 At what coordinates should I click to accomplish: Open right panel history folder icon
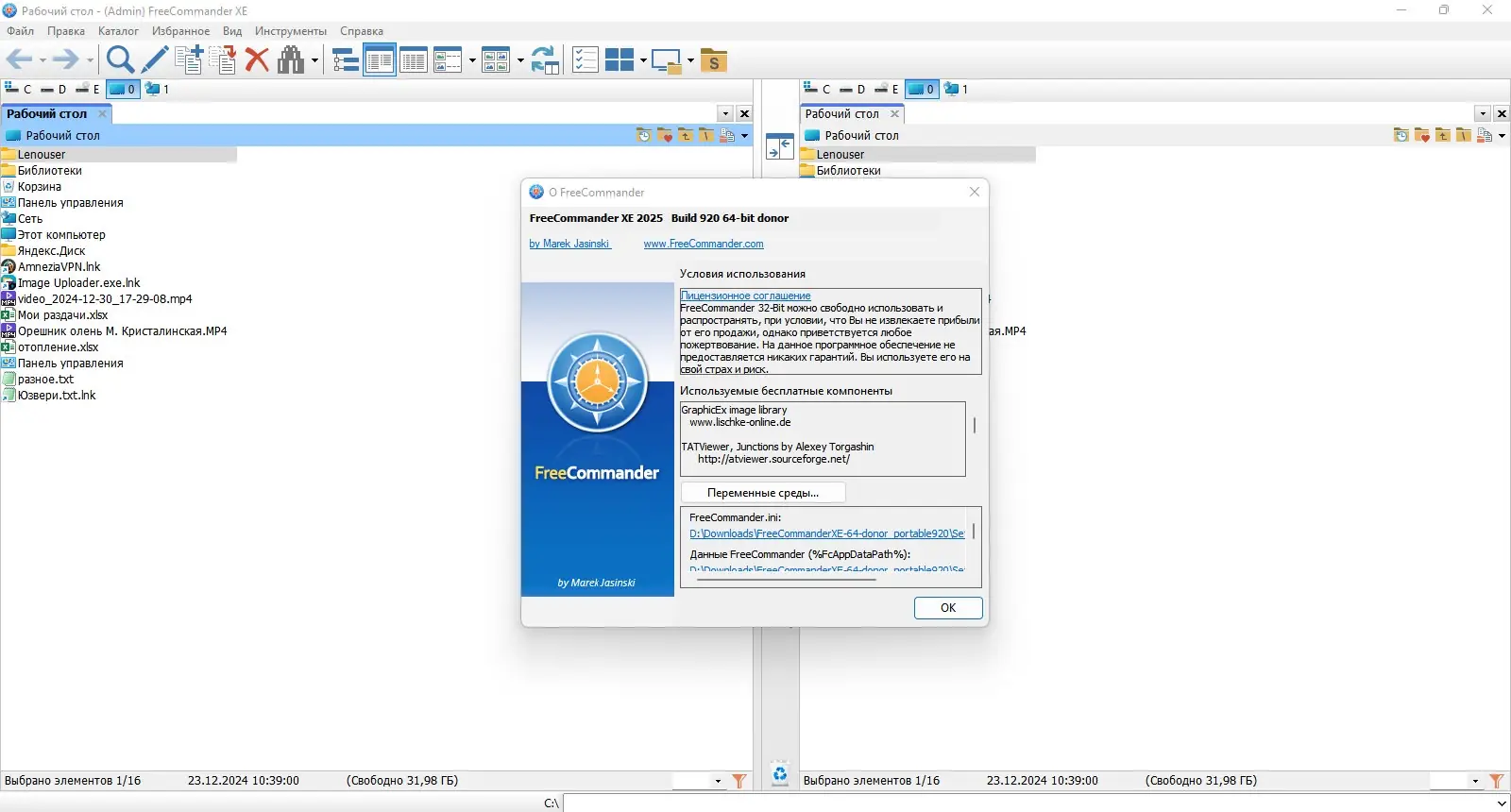[x=1401, y=135]
